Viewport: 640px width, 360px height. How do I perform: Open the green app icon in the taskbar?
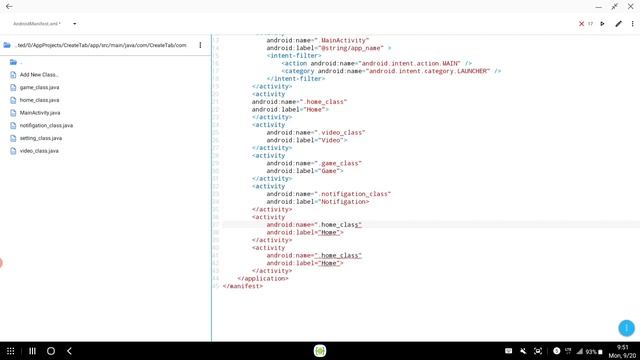click(x=320, y=351)
